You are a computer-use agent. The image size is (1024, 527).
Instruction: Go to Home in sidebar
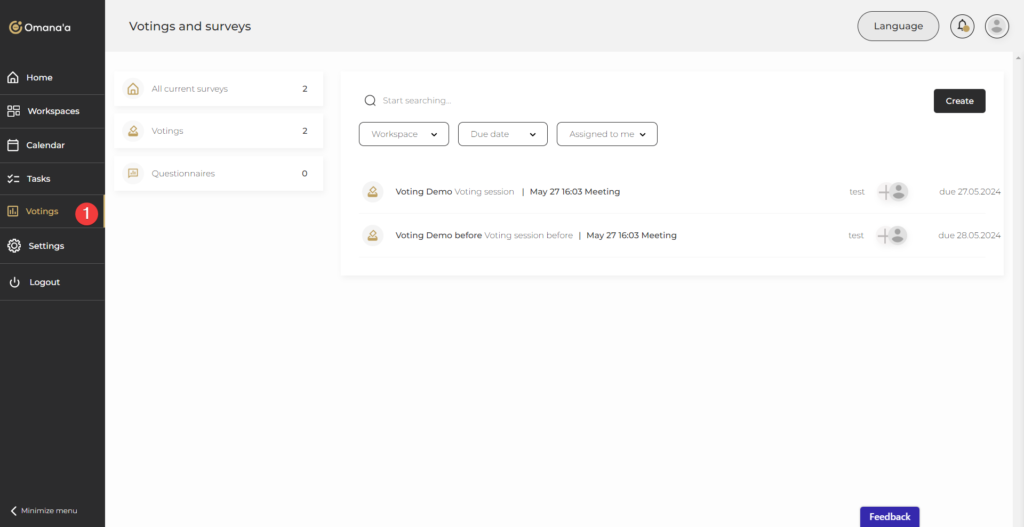(x=40, y=78)
